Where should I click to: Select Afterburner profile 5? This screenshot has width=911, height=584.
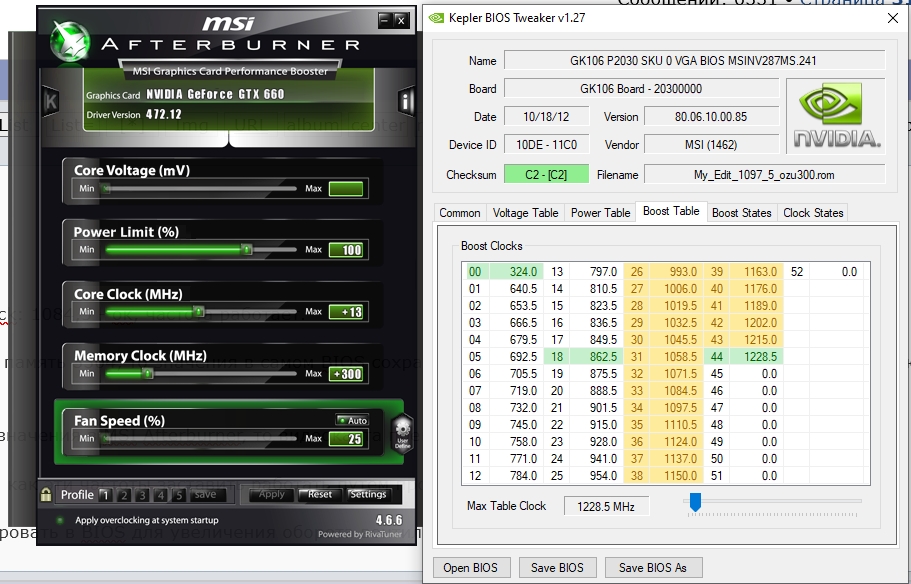tap(179, 495)
